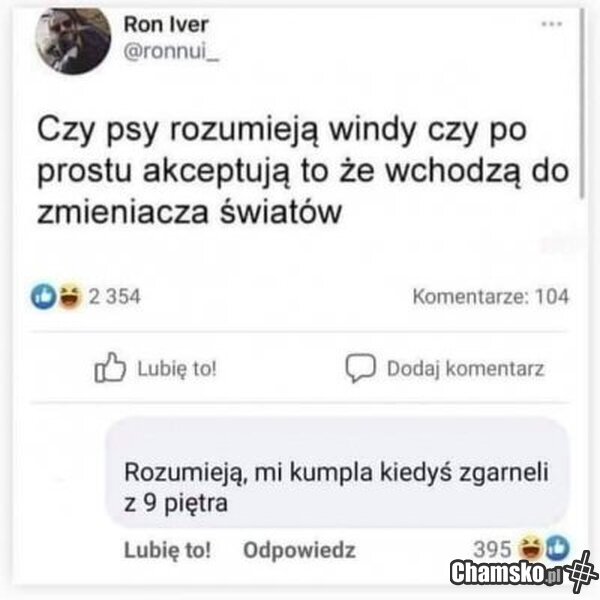View the 395 comment reactions count

492,549
